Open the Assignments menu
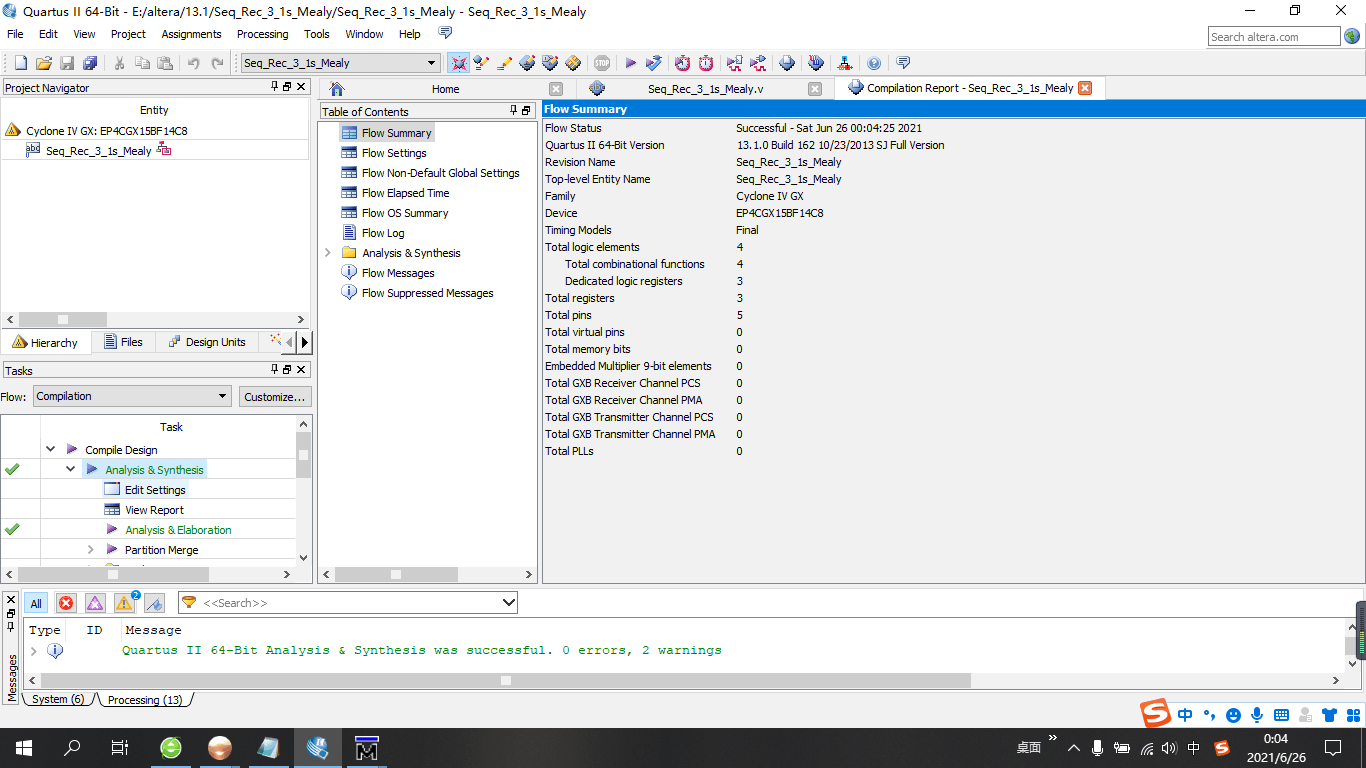Viewport: 1366px width, 768px height. 191,34
